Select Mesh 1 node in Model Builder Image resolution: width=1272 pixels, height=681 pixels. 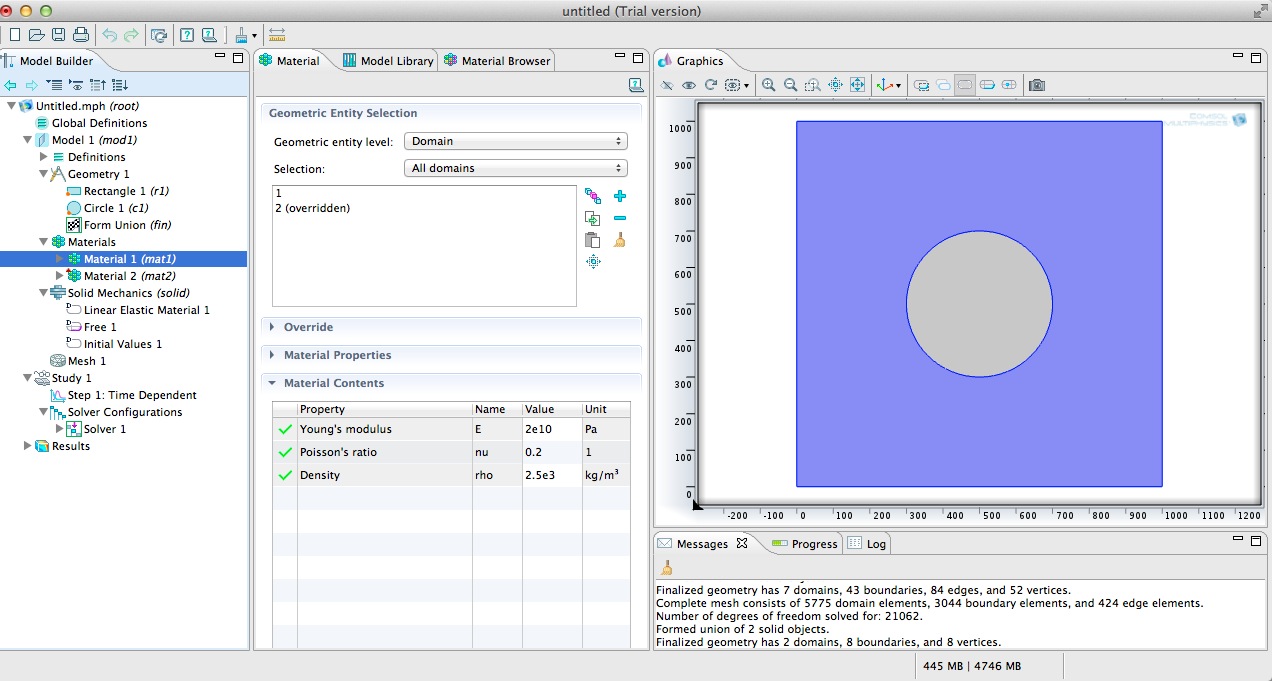86,361
